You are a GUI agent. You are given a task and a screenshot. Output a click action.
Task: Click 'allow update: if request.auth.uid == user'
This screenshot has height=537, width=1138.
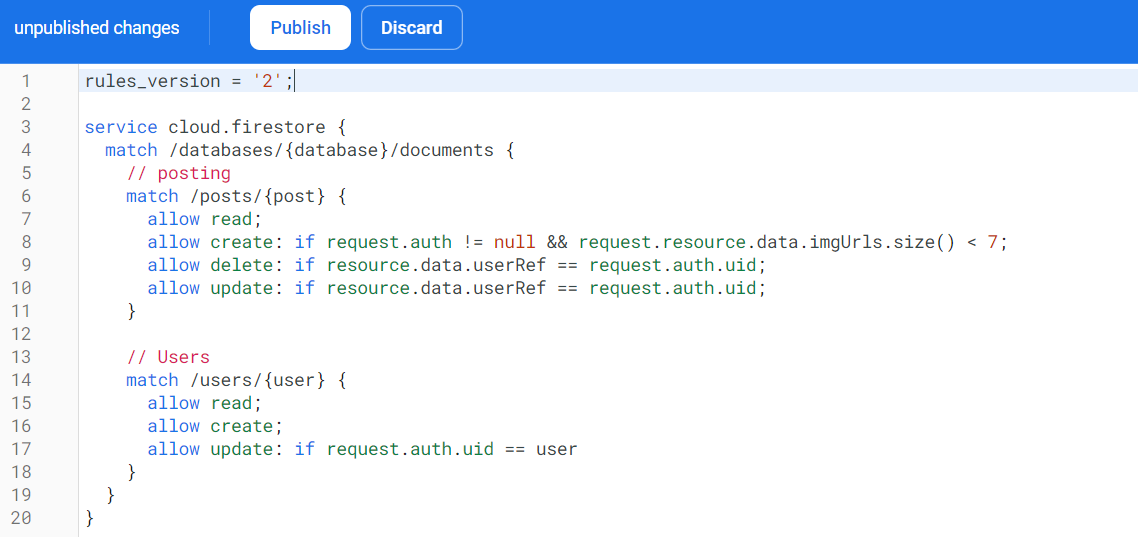click(x=362, y=449)
